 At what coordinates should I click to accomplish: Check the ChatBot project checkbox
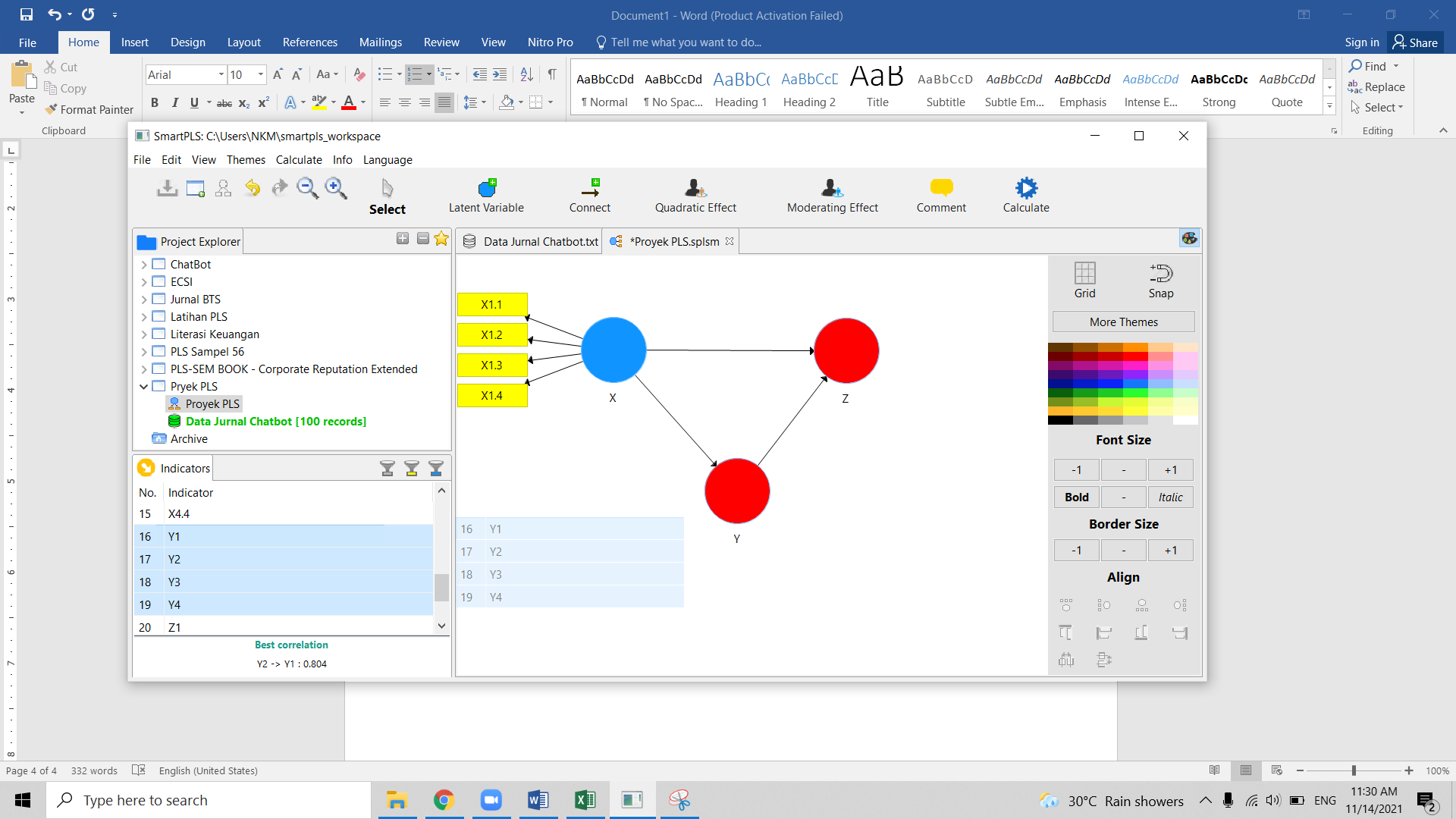(x=157, y=264)
